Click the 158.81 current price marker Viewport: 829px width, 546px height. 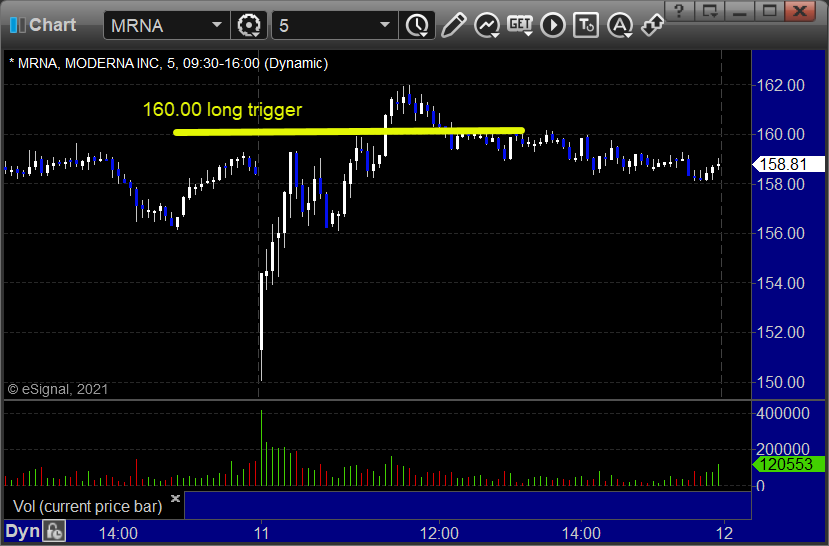(x=788, y=164)
